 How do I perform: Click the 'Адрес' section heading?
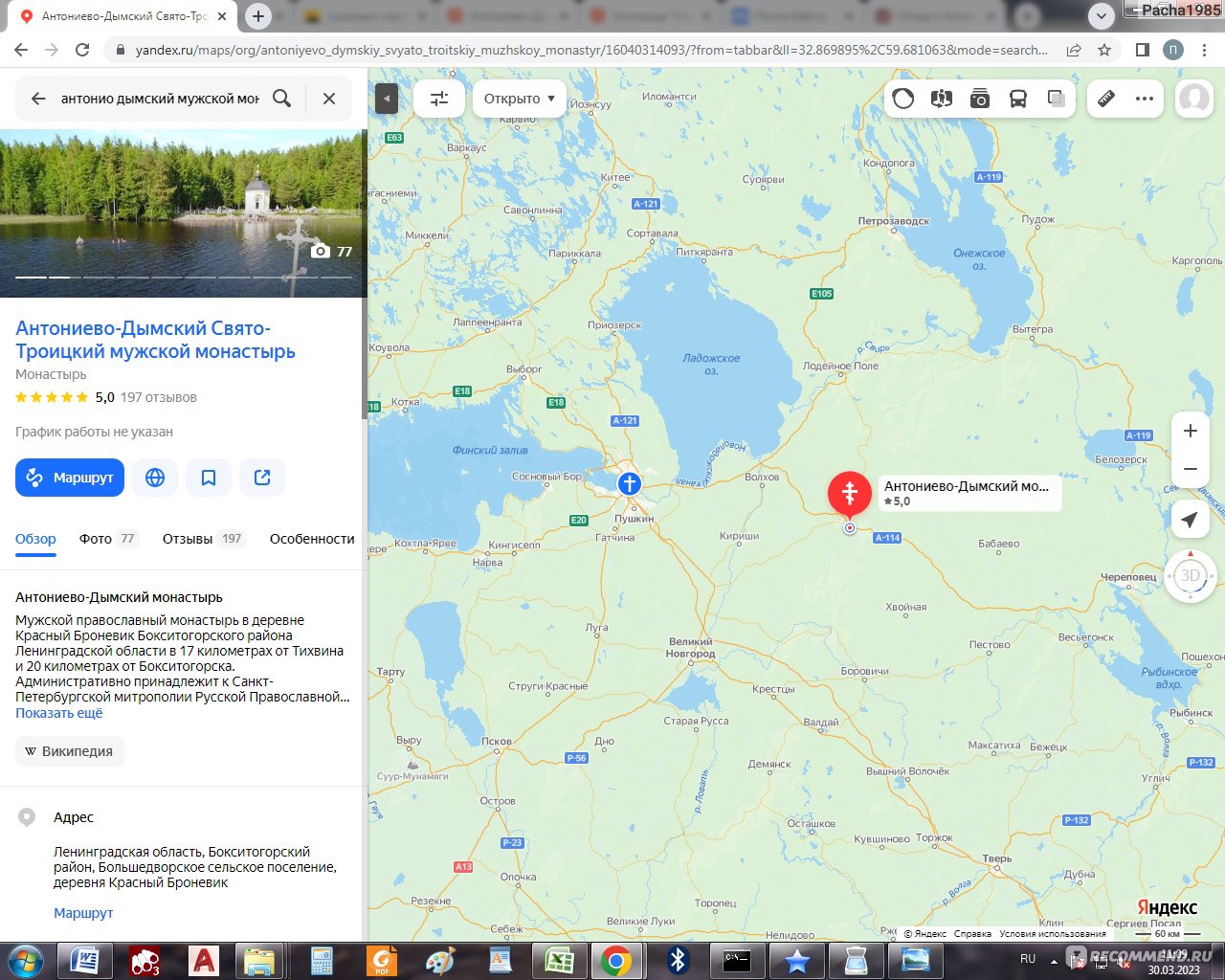coord(74,817)
